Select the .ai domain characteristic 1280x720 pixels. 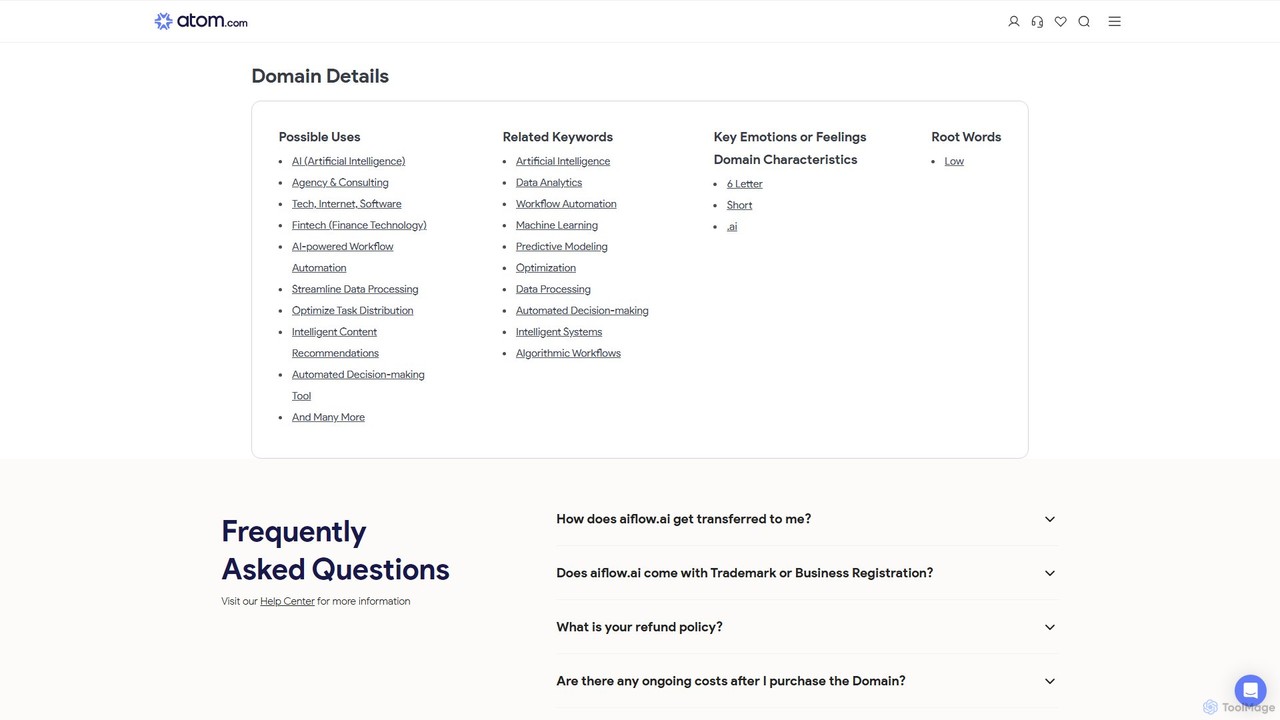(x=732, y=227)
